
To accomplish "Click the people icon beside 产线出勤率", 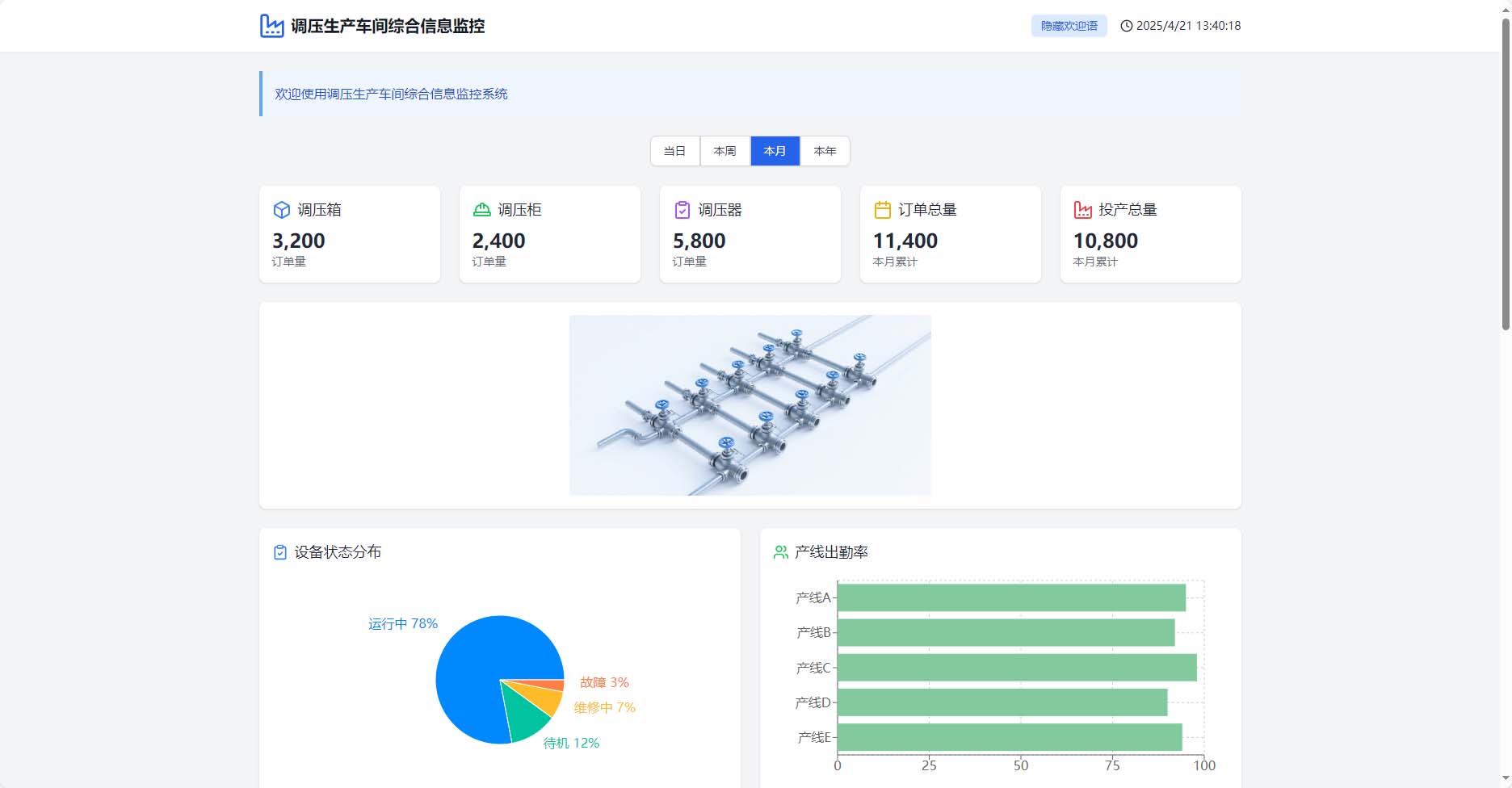I will (780, 552).
